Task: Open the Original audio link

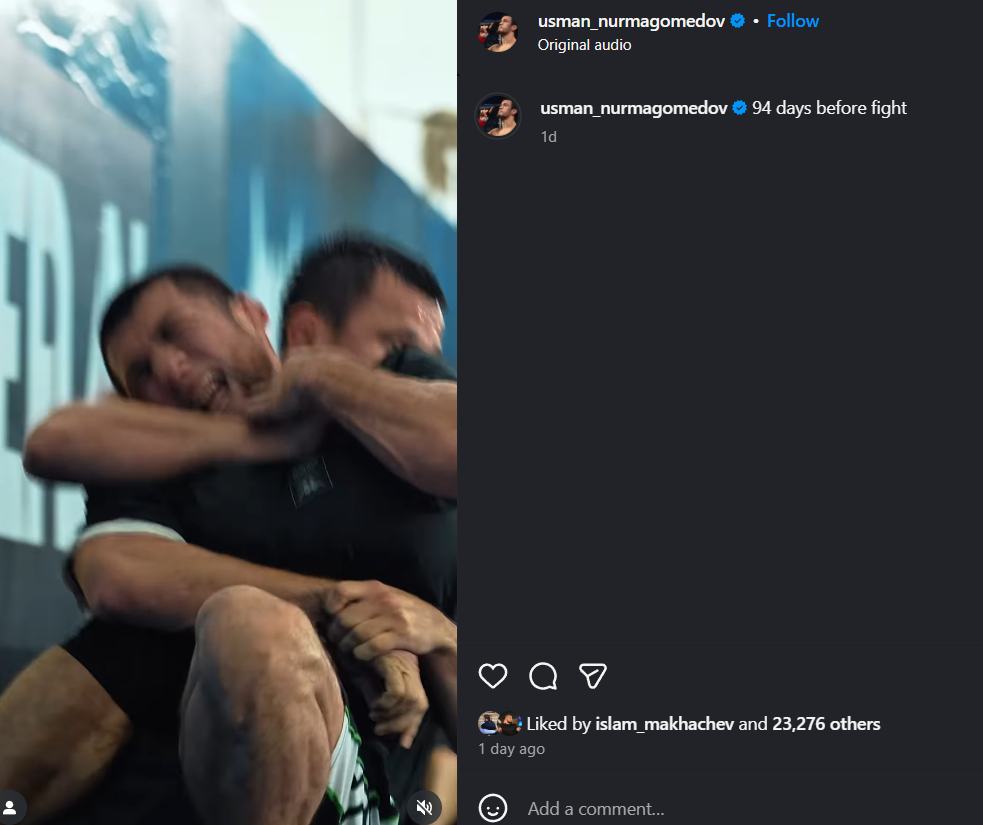Action: pyautogui.click(x=584, y=45)
